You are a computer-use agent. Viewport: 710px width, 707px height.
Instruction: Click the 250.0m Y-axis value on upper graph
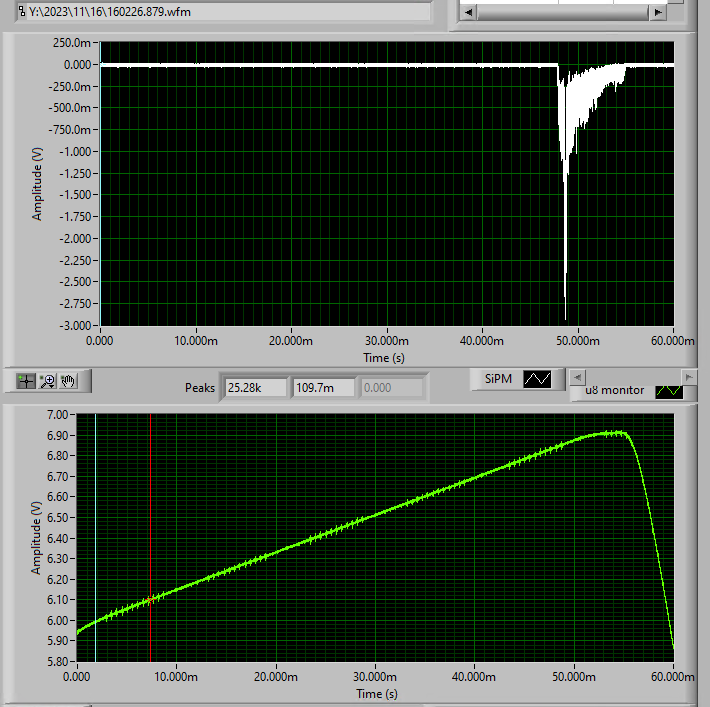click(x=72, y=43)
